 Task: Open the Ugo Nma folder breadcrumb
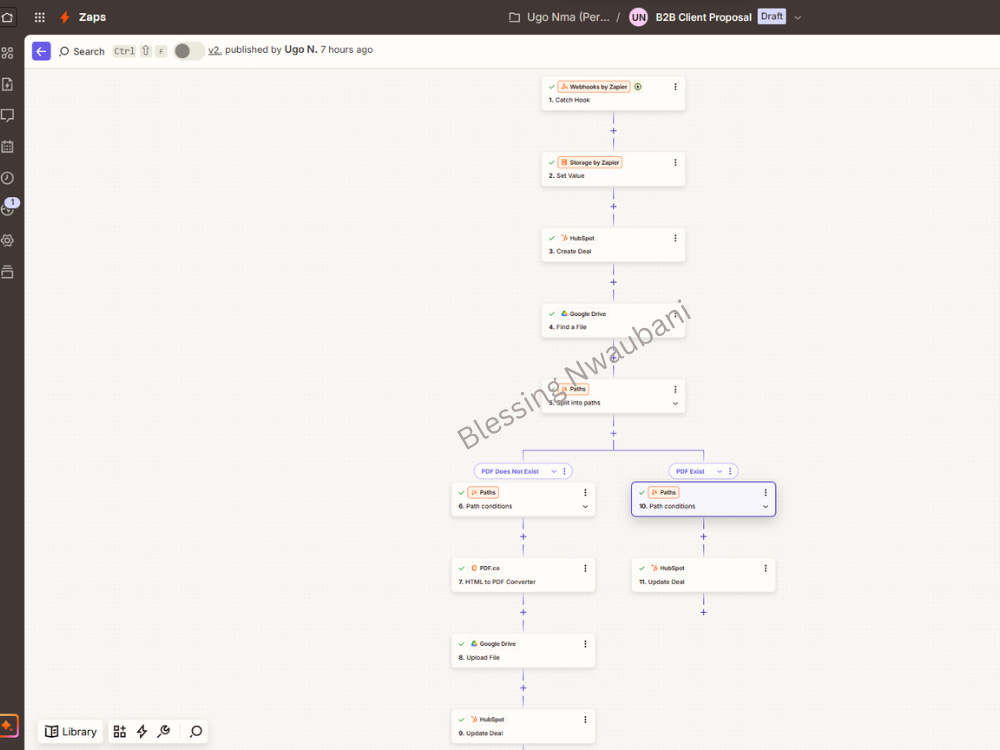(559, 17)
